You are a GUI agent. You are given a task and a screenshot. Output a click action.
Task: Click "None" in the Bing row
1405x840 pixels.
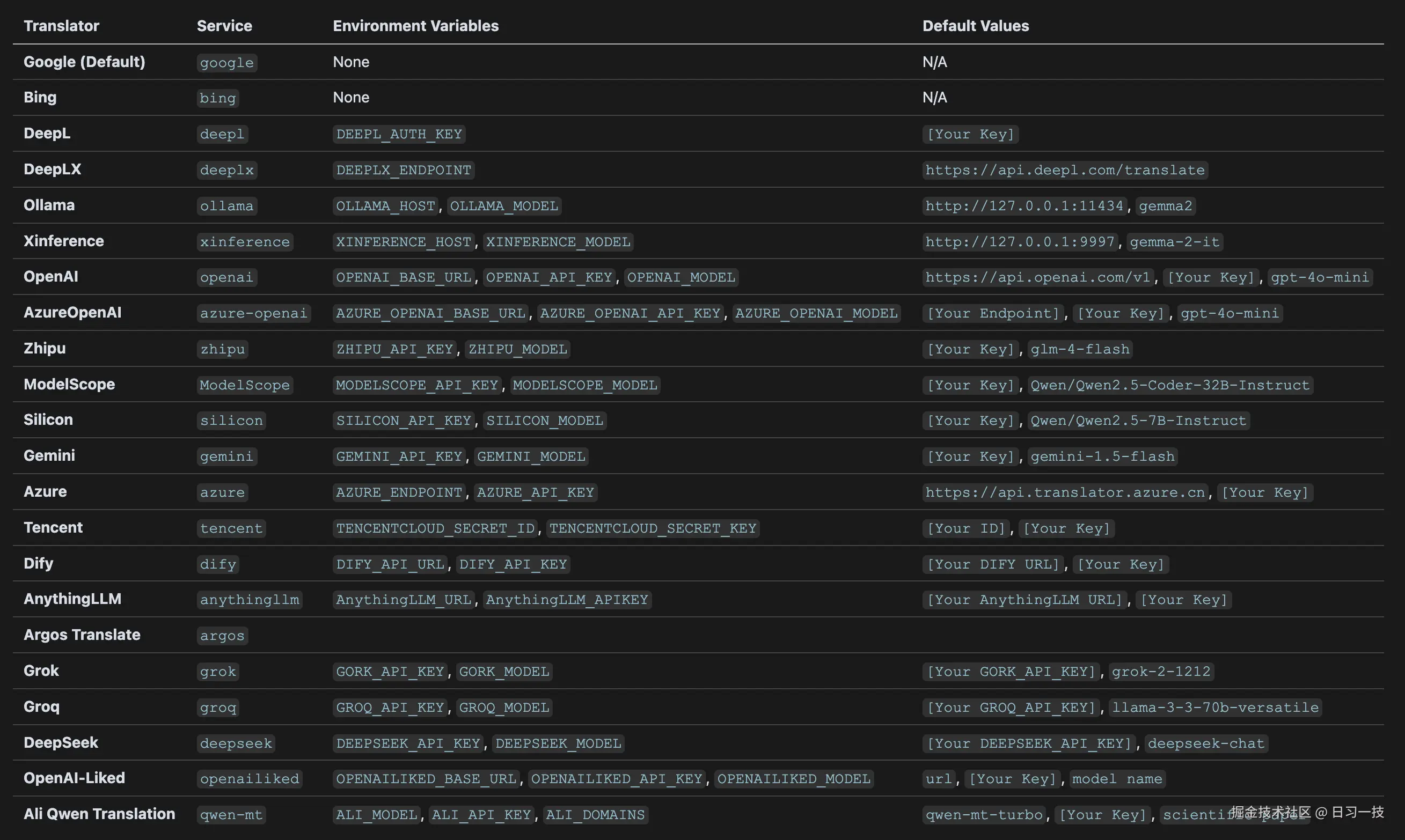[x=351, y=98]
